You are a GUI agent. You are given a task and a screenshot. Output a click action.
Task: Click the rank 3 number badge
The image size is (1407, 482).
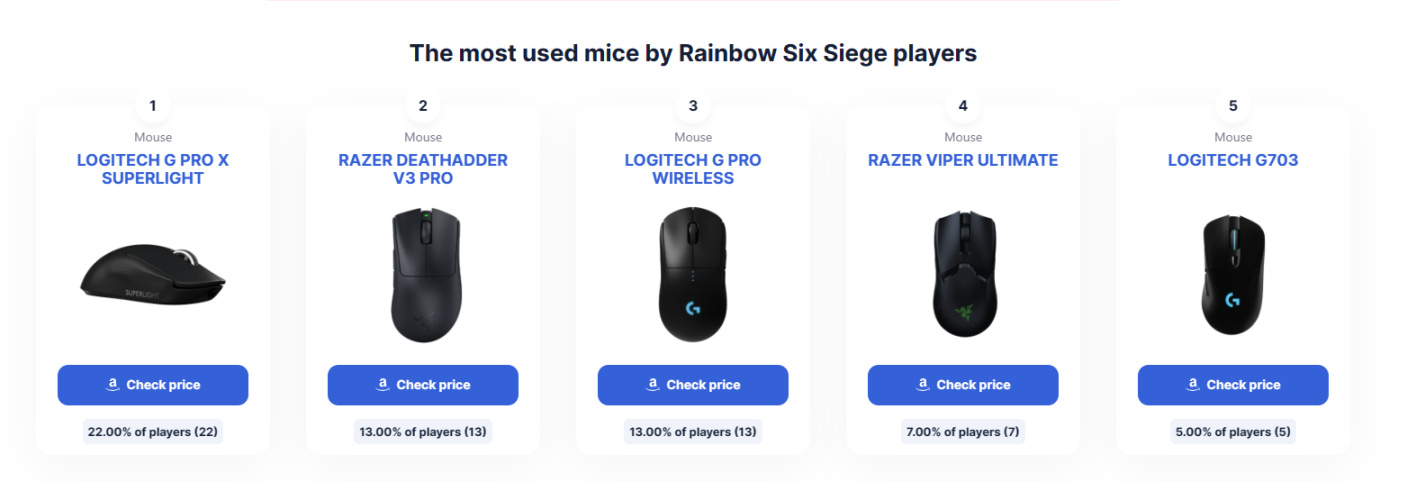pos(692,105)
